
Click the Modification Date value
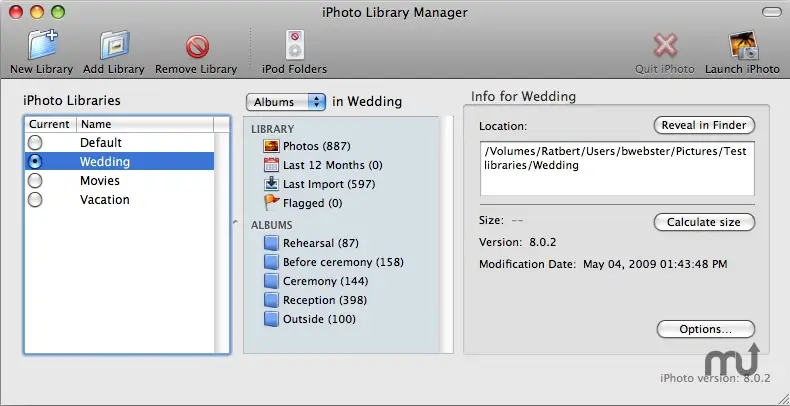pyautogui.click(x=655, y=264)
